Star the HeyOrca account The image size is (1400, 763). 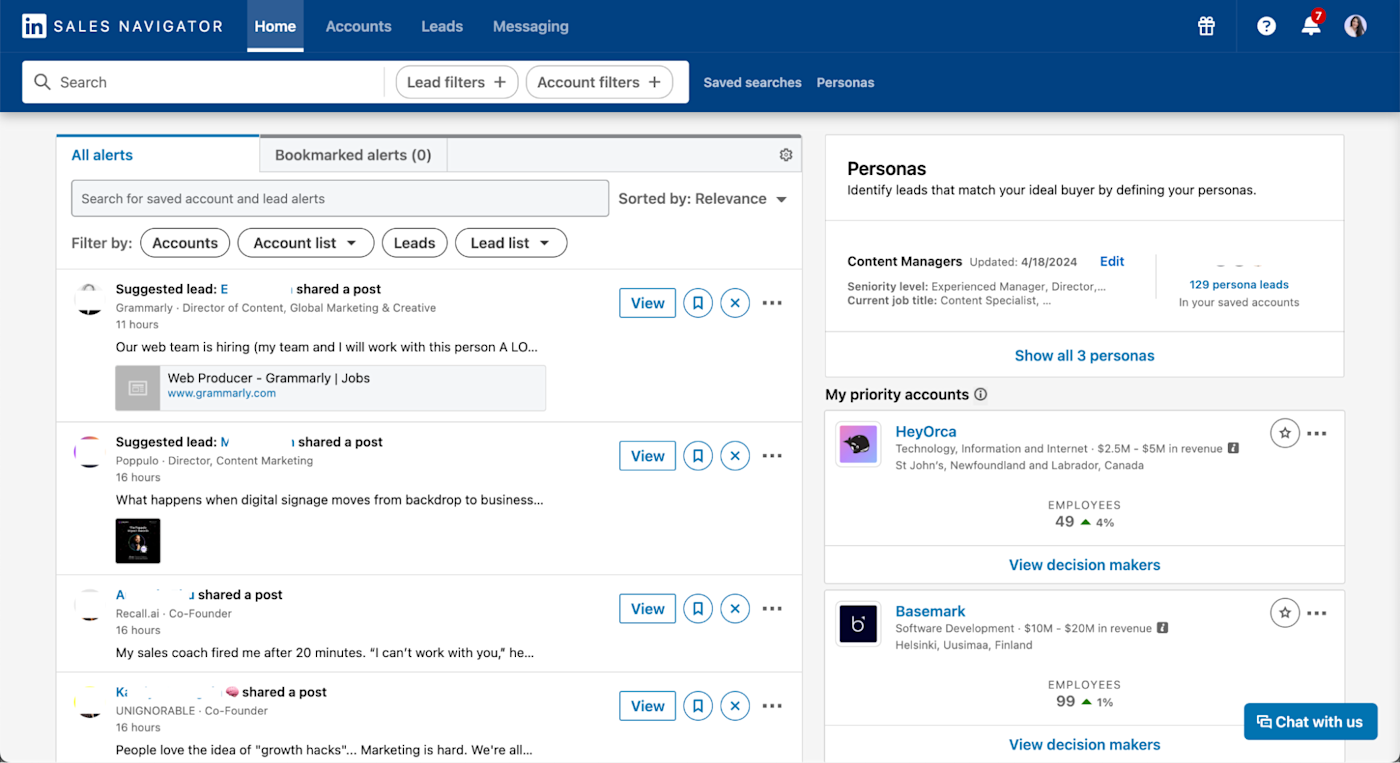click(1285, 433)
